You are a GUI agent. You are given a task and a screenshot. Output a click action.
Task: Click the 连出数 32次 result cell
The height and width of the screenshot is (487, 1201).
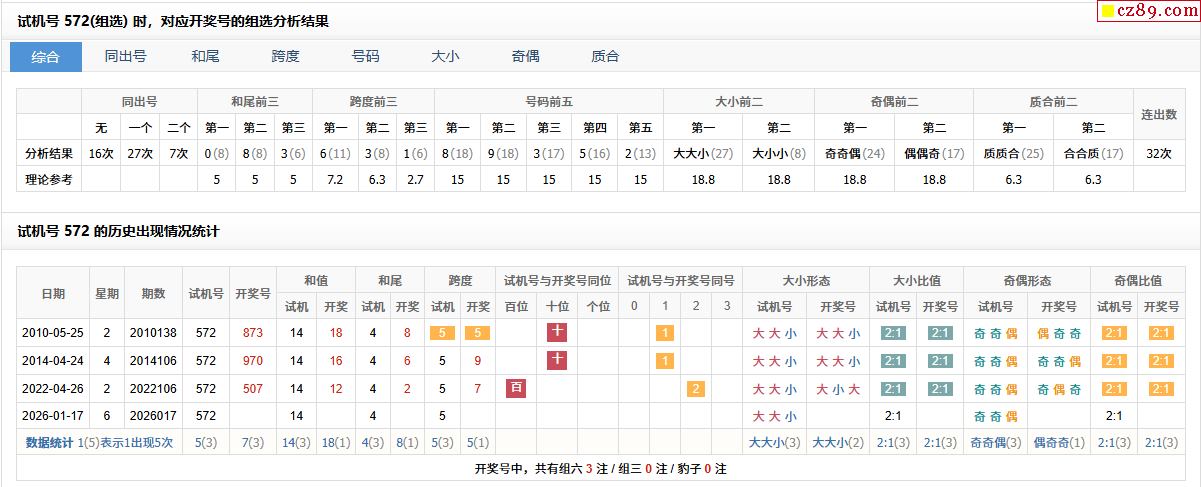pyautogui.click(x=1159, y=154)
